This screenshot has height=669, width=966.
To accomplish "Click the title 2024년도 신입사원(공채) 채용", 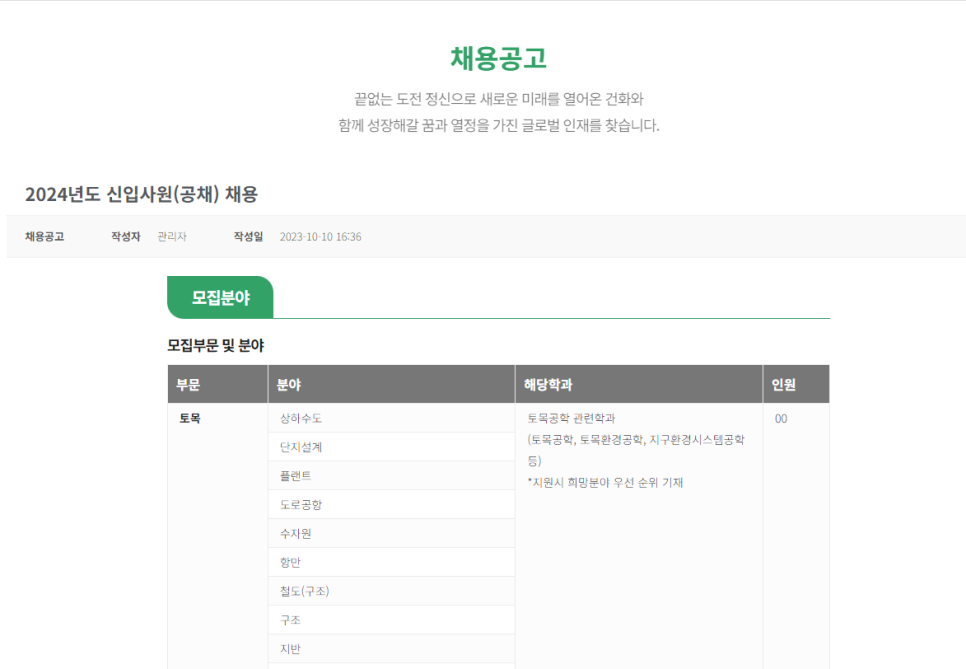I will pos(141,195).
